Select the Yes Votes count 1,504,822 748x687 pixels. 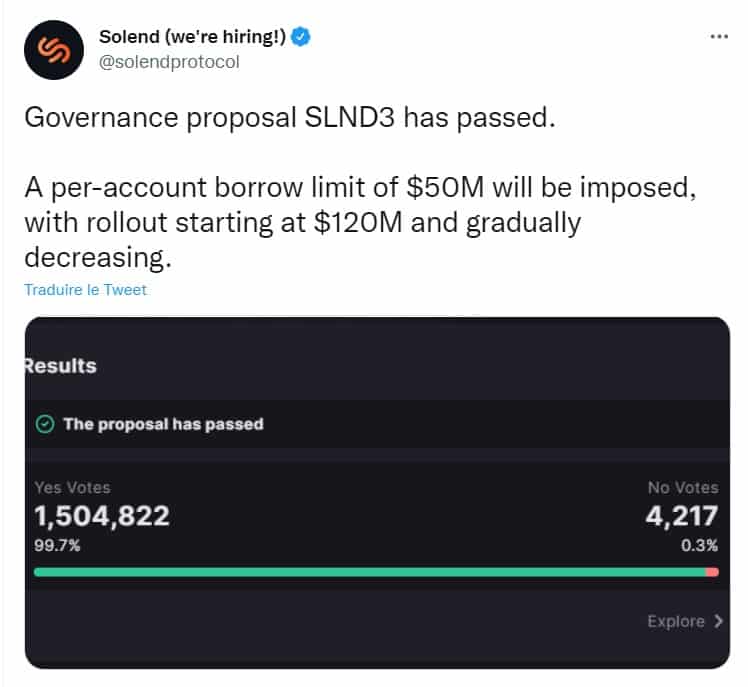tap(102, 516)
